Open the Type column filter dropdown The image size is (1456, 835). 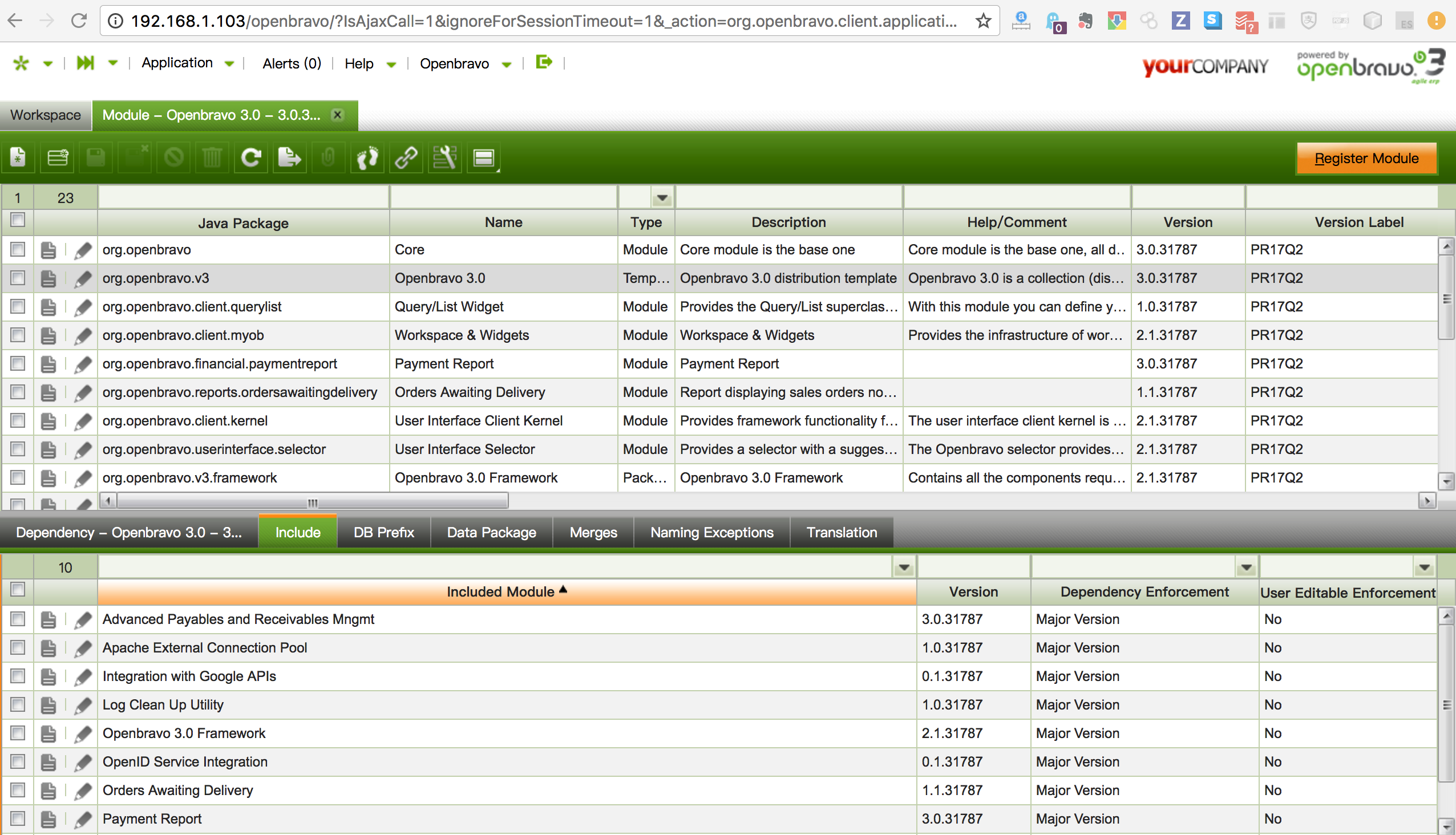pyautogui.click(x=662, y=198)
